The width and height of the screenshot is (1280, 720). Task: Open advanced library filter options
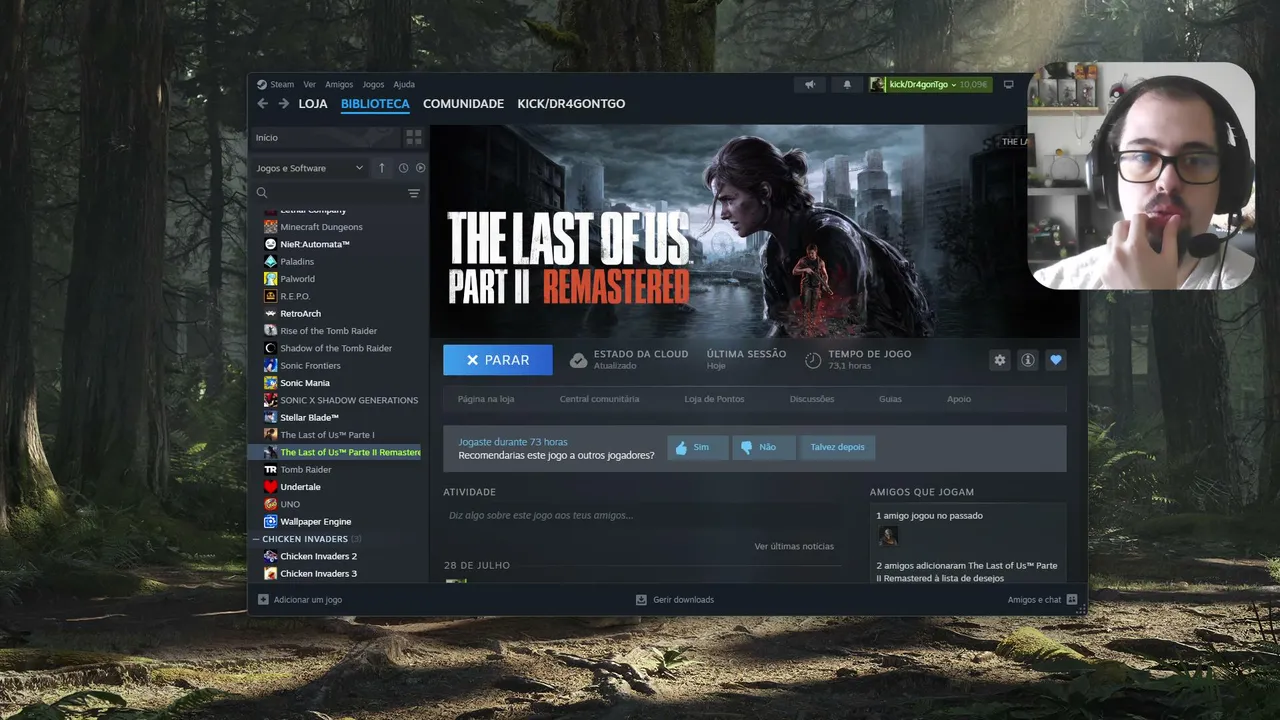point(414,193)
